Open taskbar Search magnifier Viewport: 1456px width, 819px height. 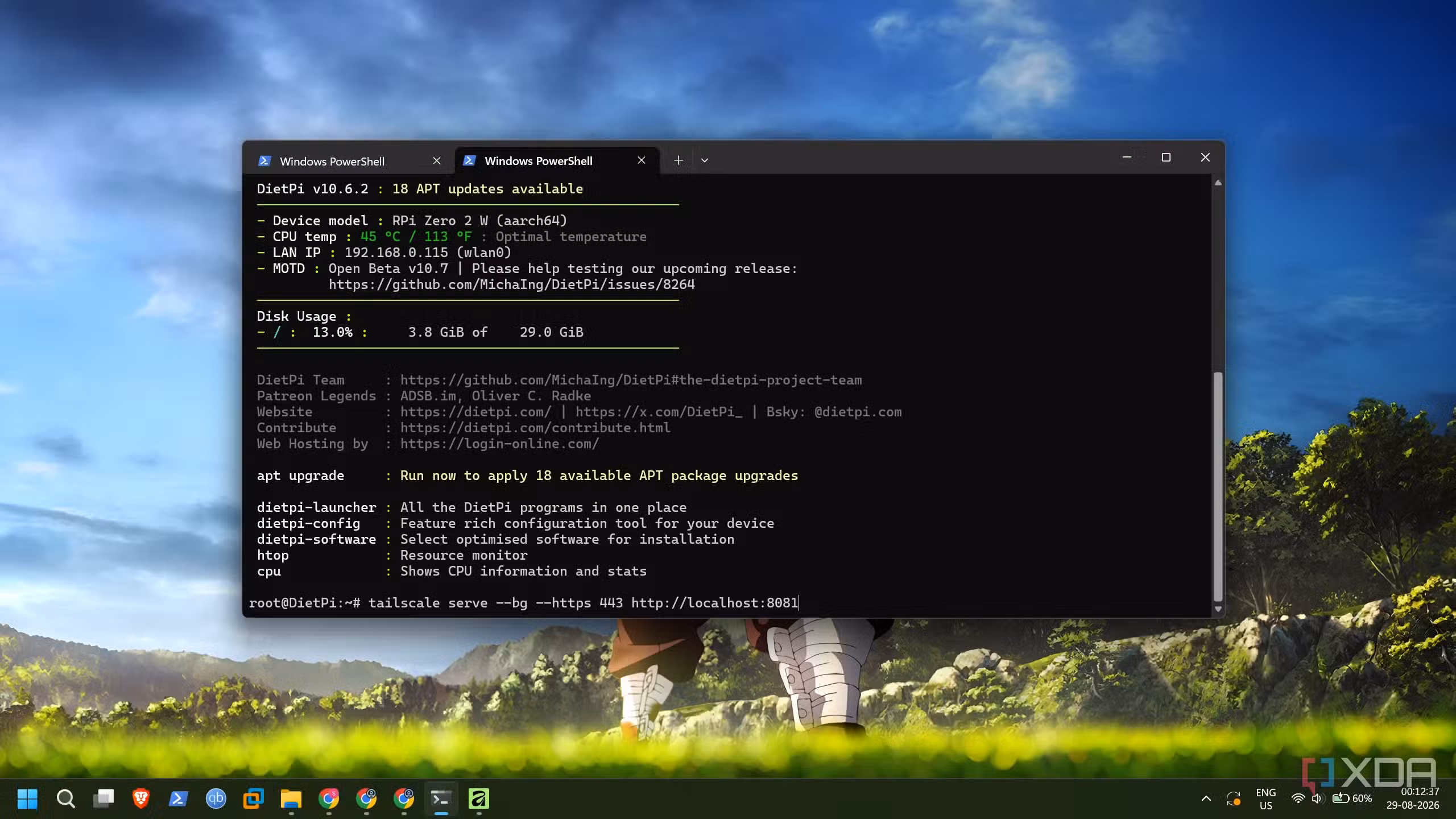tap(65, 799)
